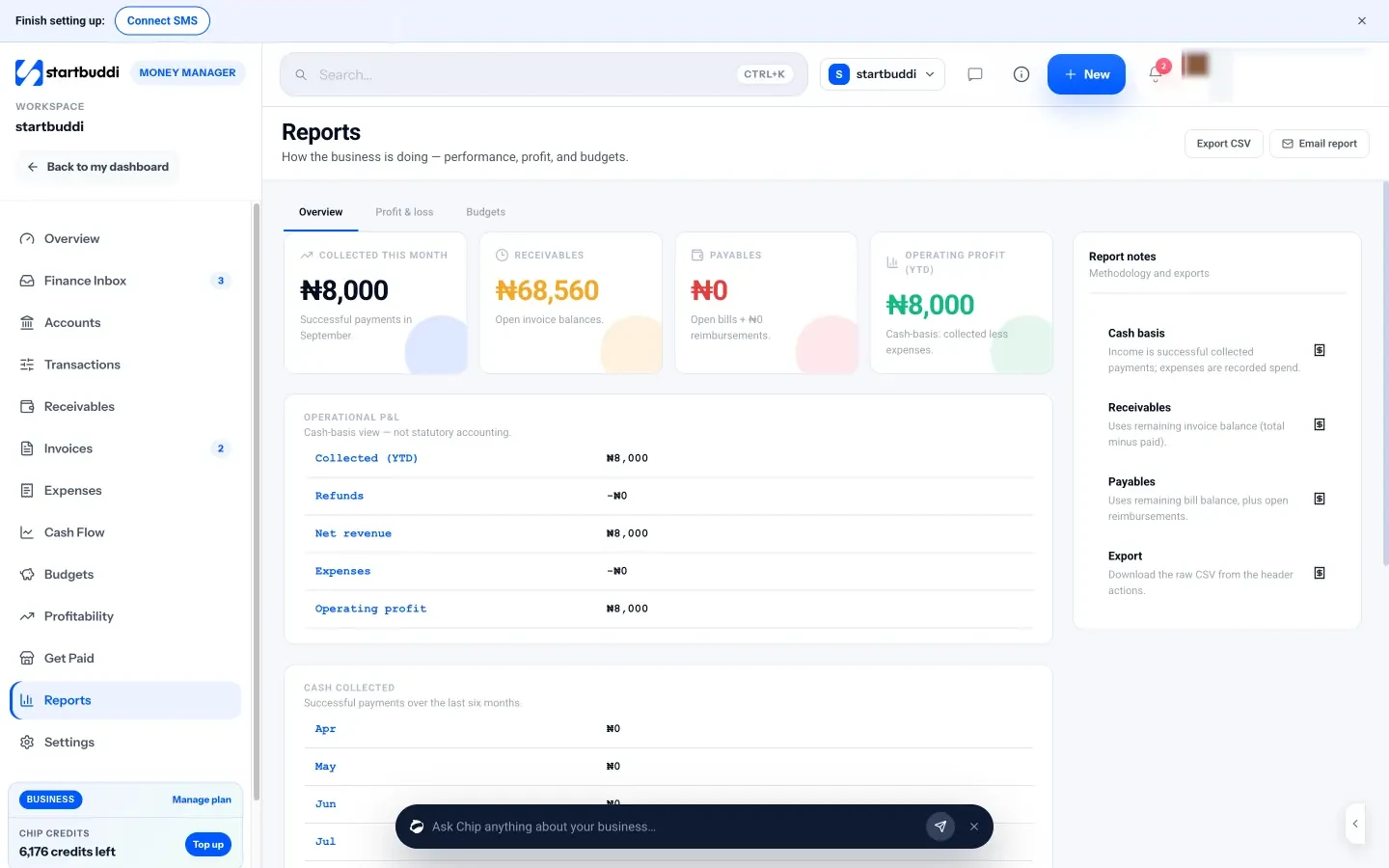The width and height of the screenshot is (1389, 868).
Task: Open the notifications bell
Action: (1156, 74)
